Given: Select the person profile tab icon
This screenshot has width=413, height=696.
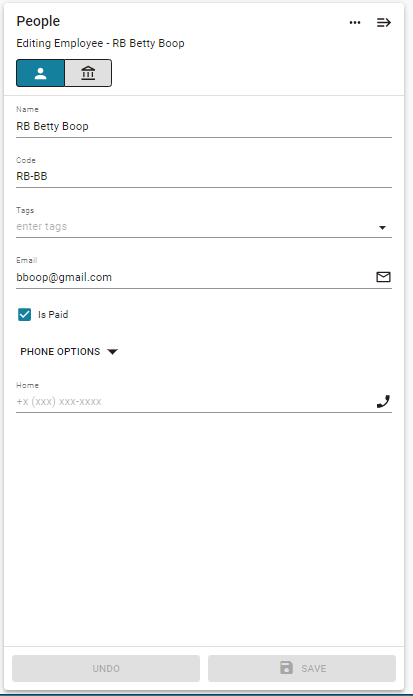Looking at the screenshot, I should pyautogui.click(x=40, y=73).
